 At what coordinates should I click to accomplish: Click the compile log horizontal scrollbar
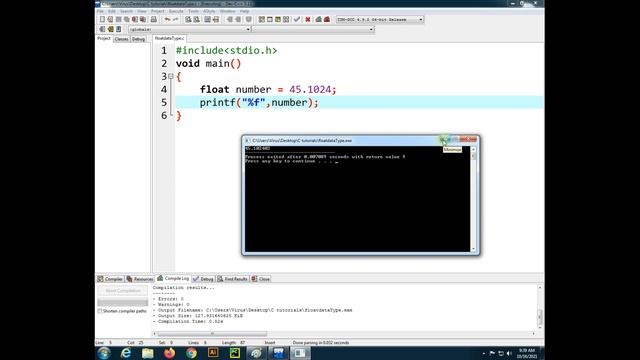[x=344, y=334]
